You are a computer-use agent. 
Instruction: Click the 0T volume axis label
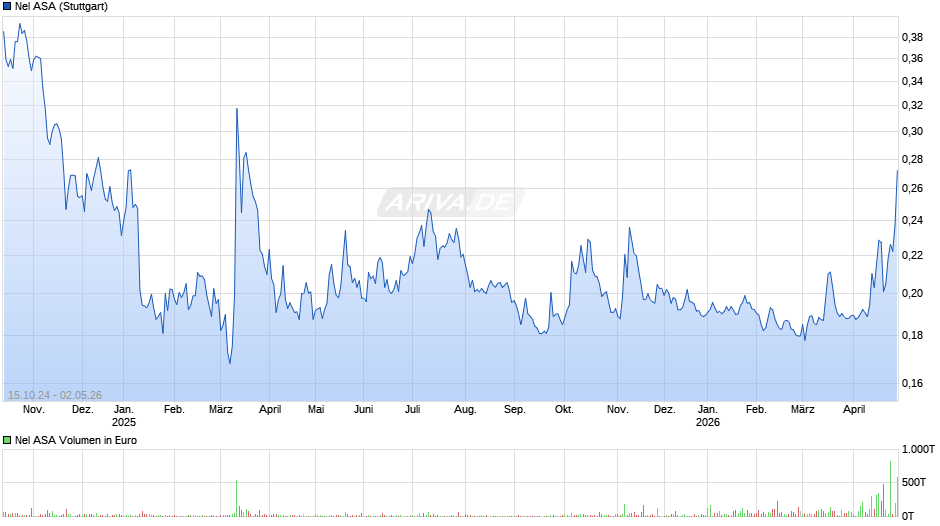908,516
